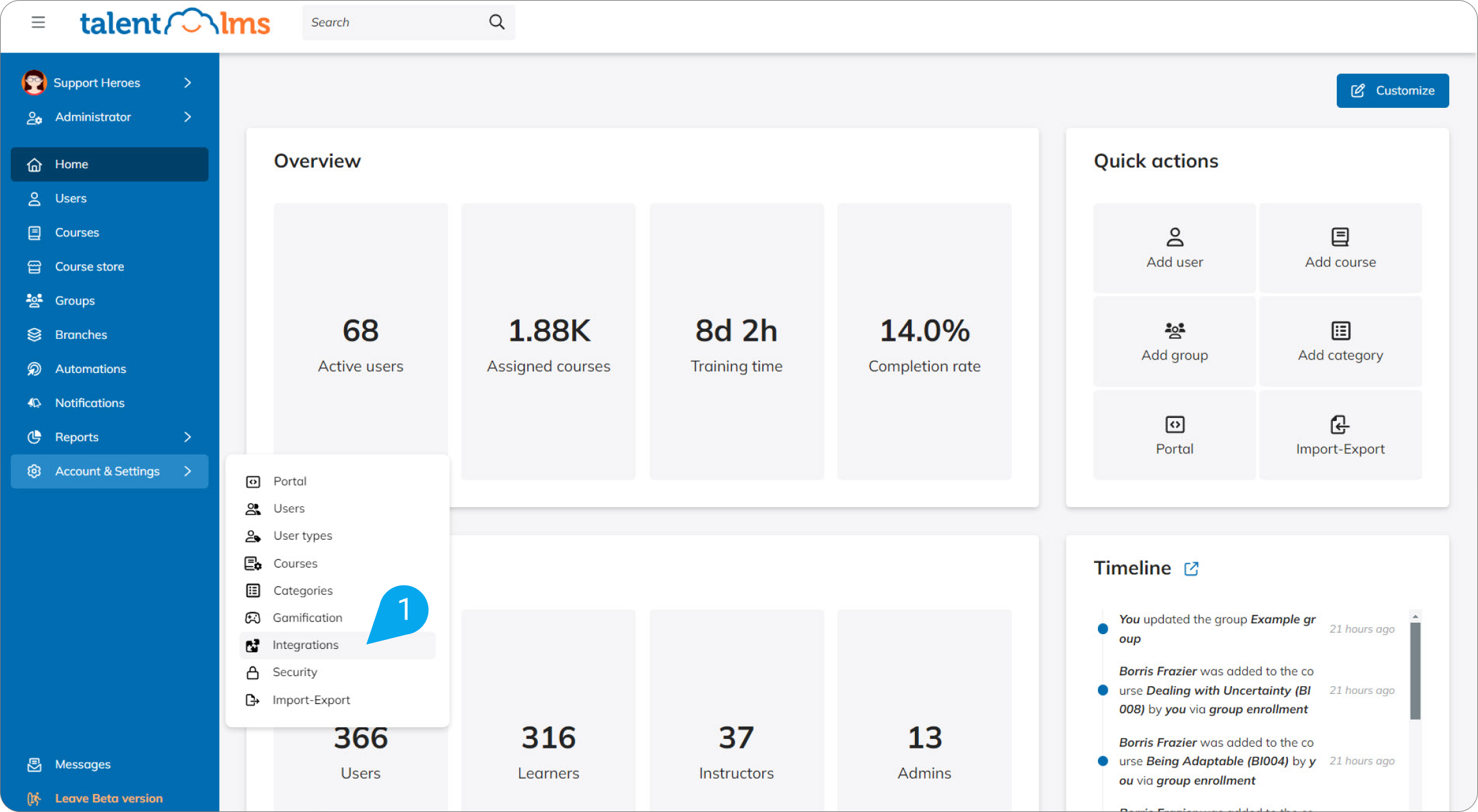Open the Add course quick action
This screenshot has height=812, width=1478.
tap(1340, 248)
